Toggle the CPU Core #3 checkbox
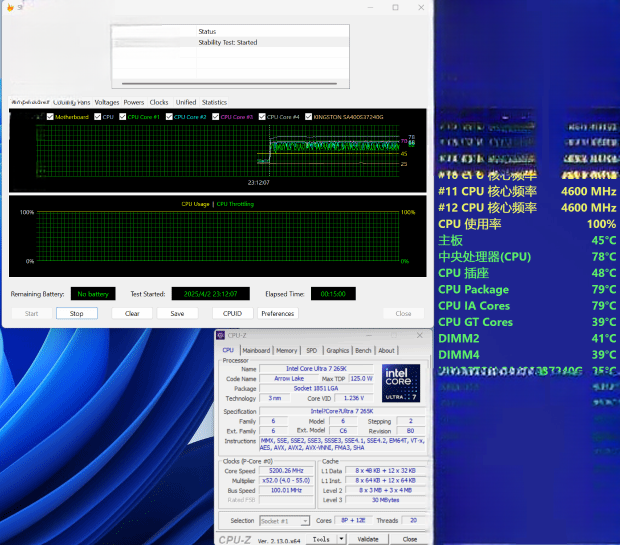The image size is (620, 545). 215,117
